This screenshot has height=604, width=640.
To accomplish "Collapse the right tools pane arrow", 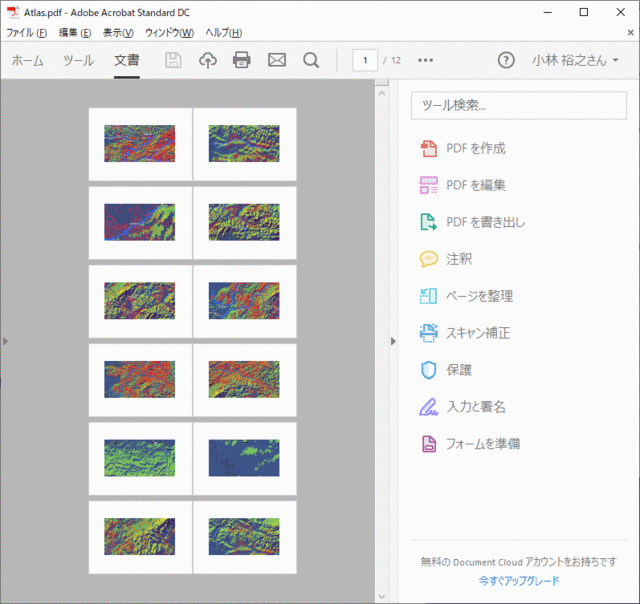I will click(x=393, y=341).
